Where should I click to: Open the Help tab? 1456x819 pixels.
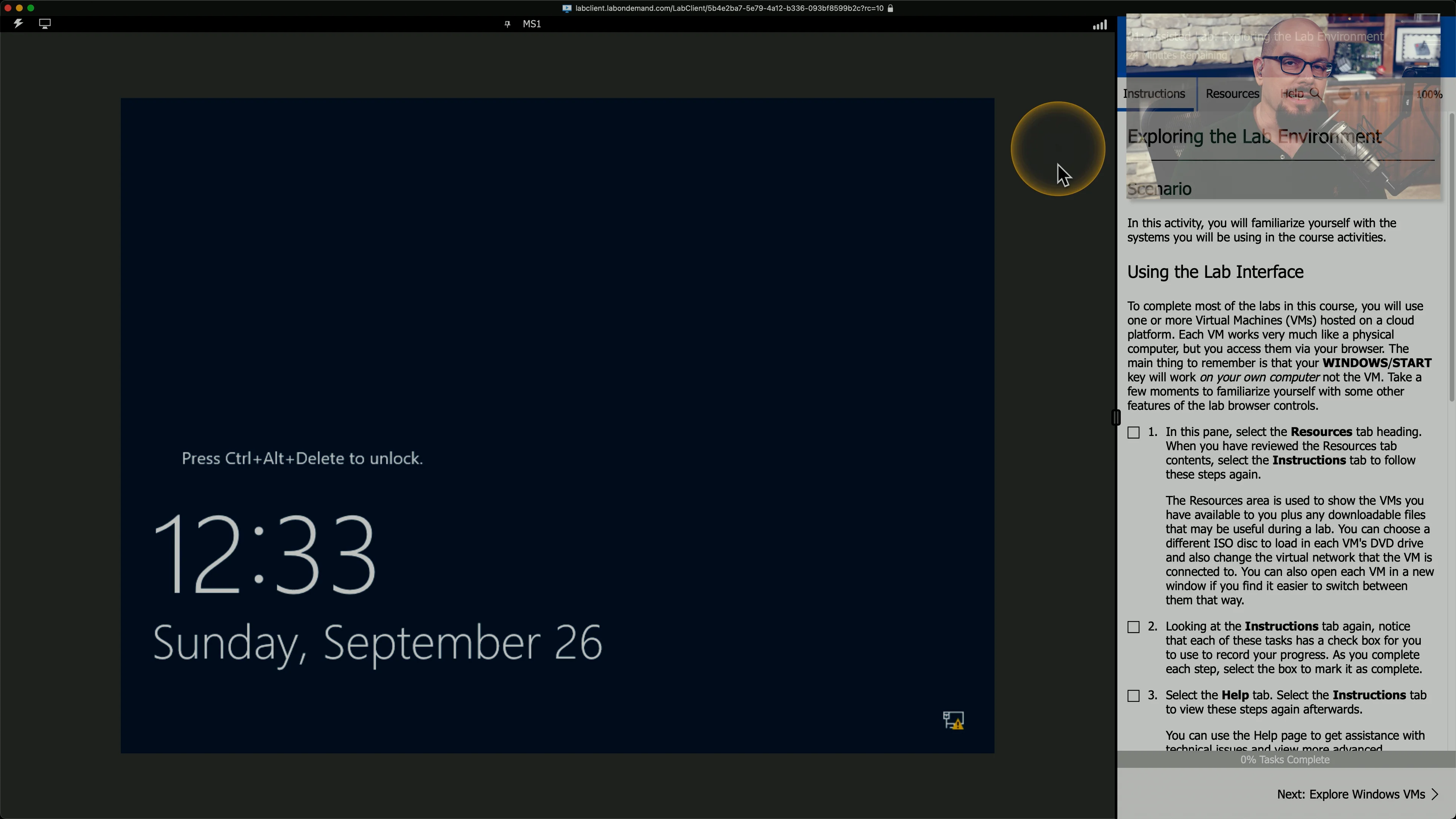click(1292, 94)
